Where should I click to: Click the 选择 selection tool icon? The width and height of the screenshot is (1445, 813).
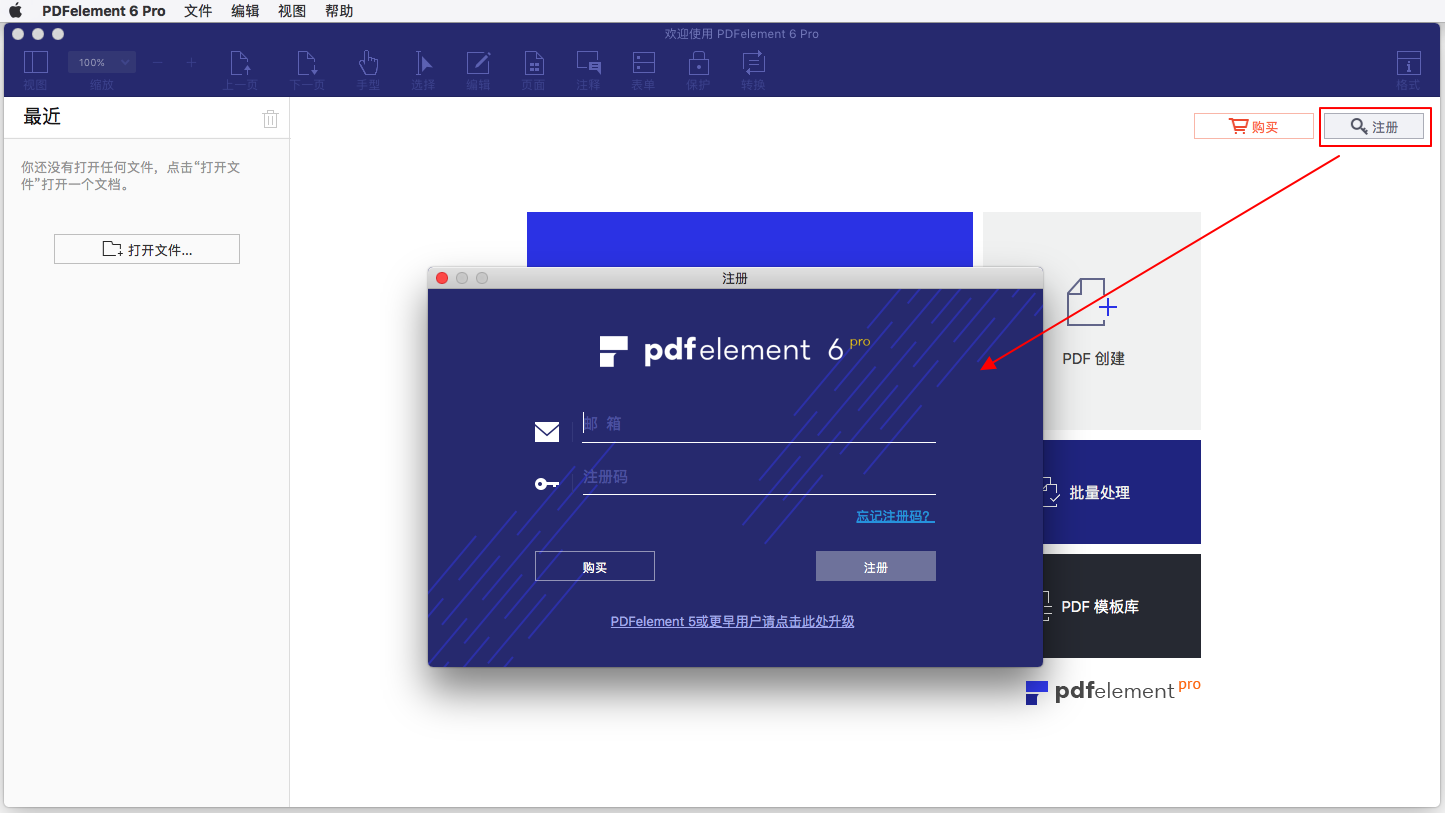point(423,64)
